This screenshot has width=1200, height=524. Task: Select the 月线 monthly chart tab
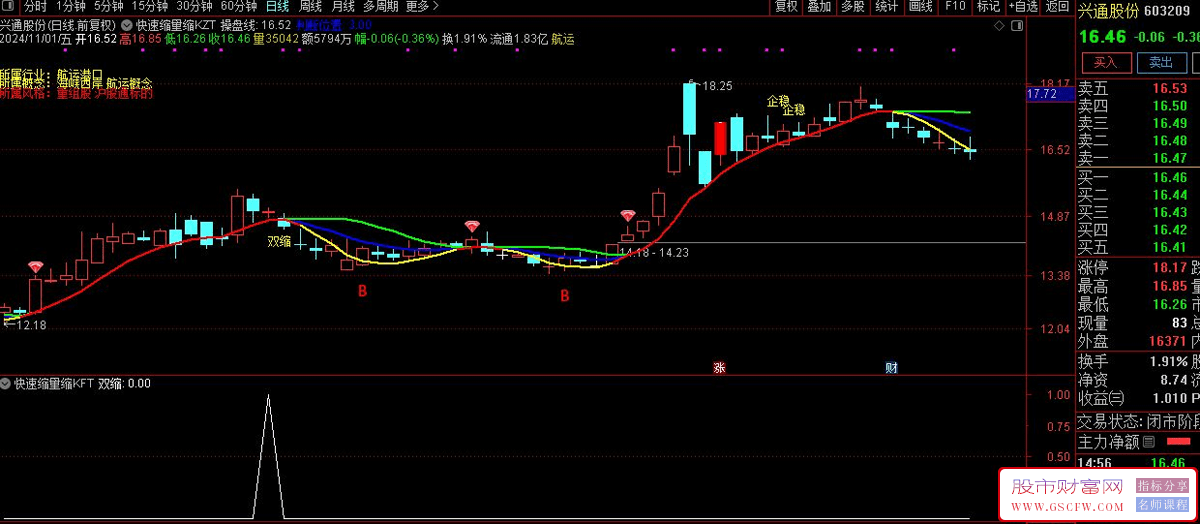pyautogui.click(x=342, y=6)
